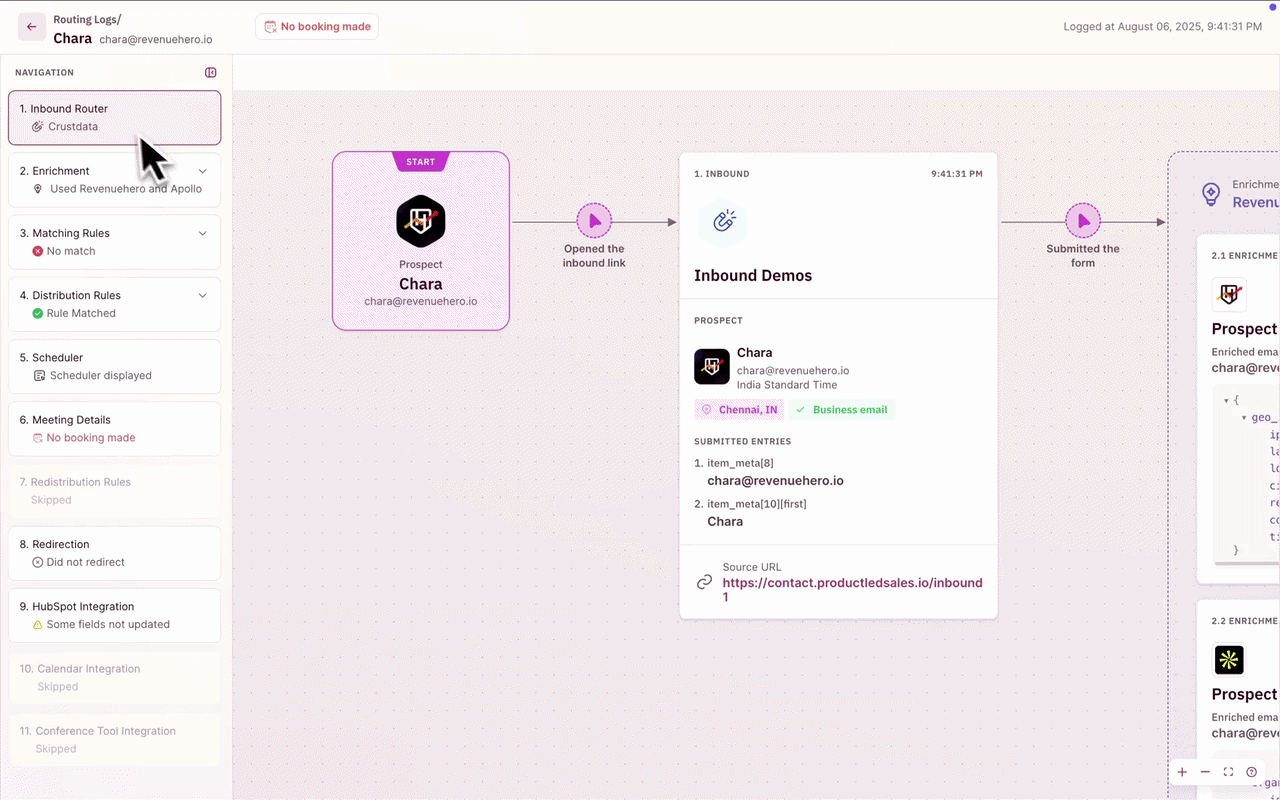Click the 'No booking made' status badge
The width and height of the screenshot is (1280, 800).
point(317,27)
